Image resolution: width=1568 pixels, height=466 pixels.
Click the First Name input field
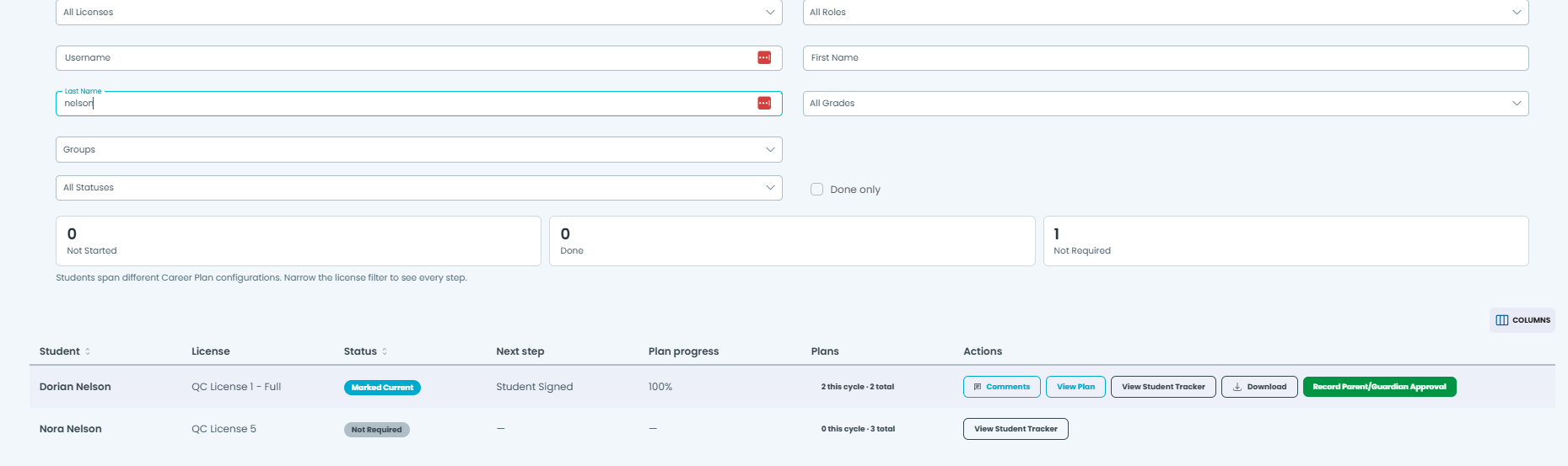tap(1166, 58)
